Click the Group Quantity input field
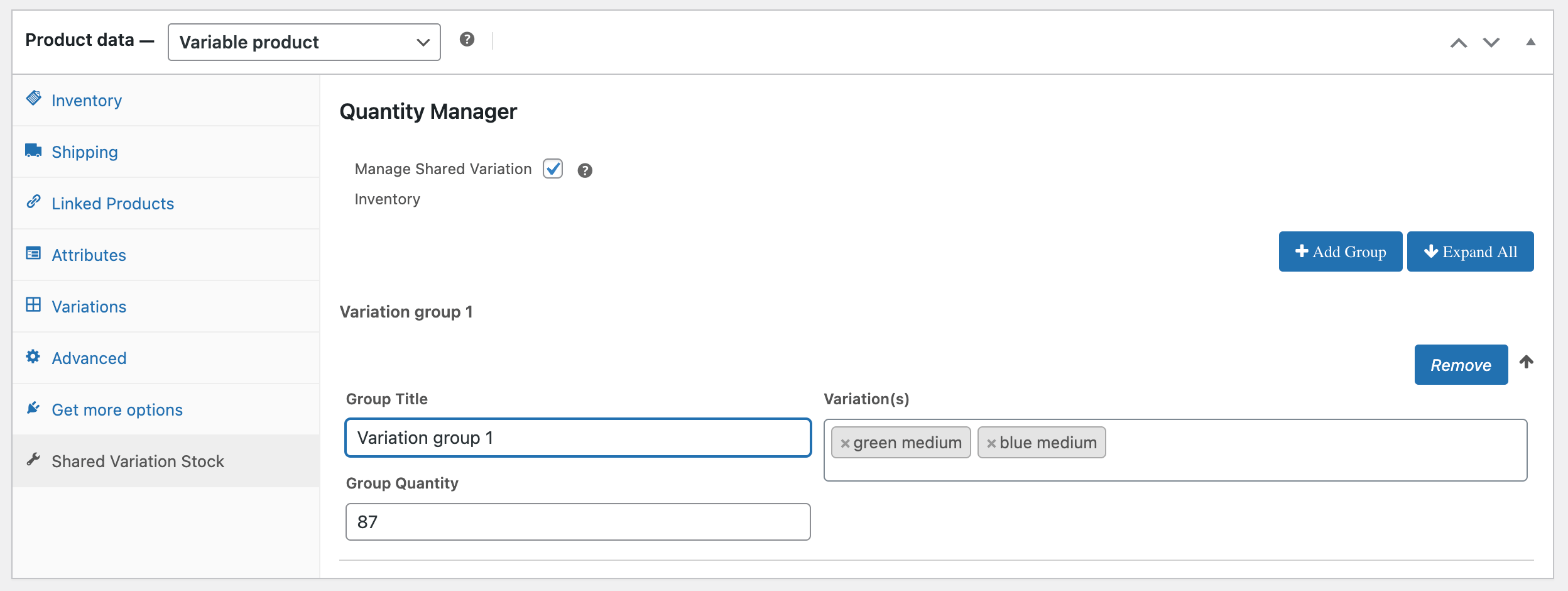This screenshot has height=591, width=1568. [x=578, y=522]
